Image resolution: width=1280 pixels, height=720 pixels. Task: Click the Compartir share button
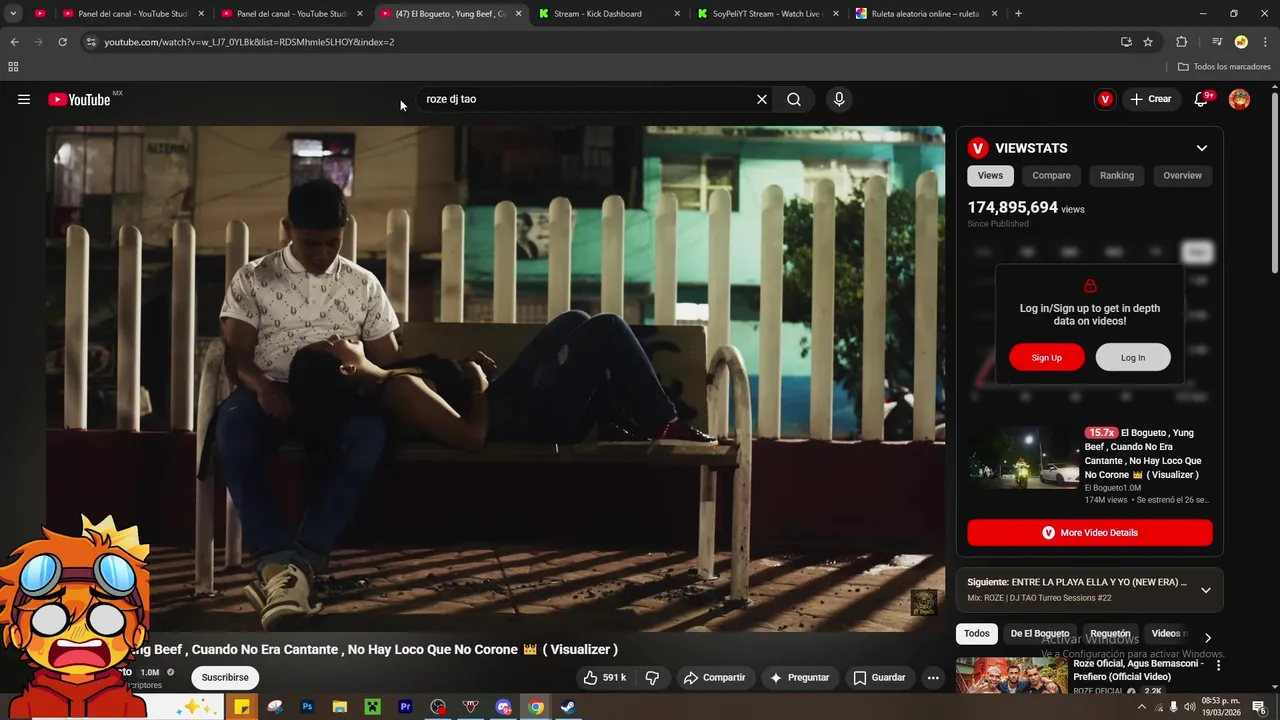[714, 677]
